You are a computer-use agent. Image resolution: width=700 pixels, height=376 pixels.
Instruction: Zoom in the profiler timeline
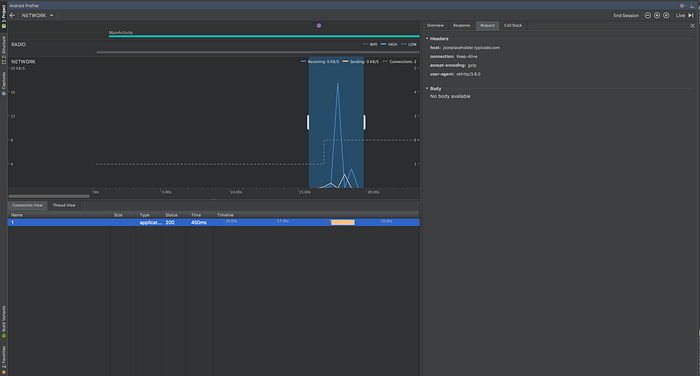pyautogui.click(x=657, y=15)
